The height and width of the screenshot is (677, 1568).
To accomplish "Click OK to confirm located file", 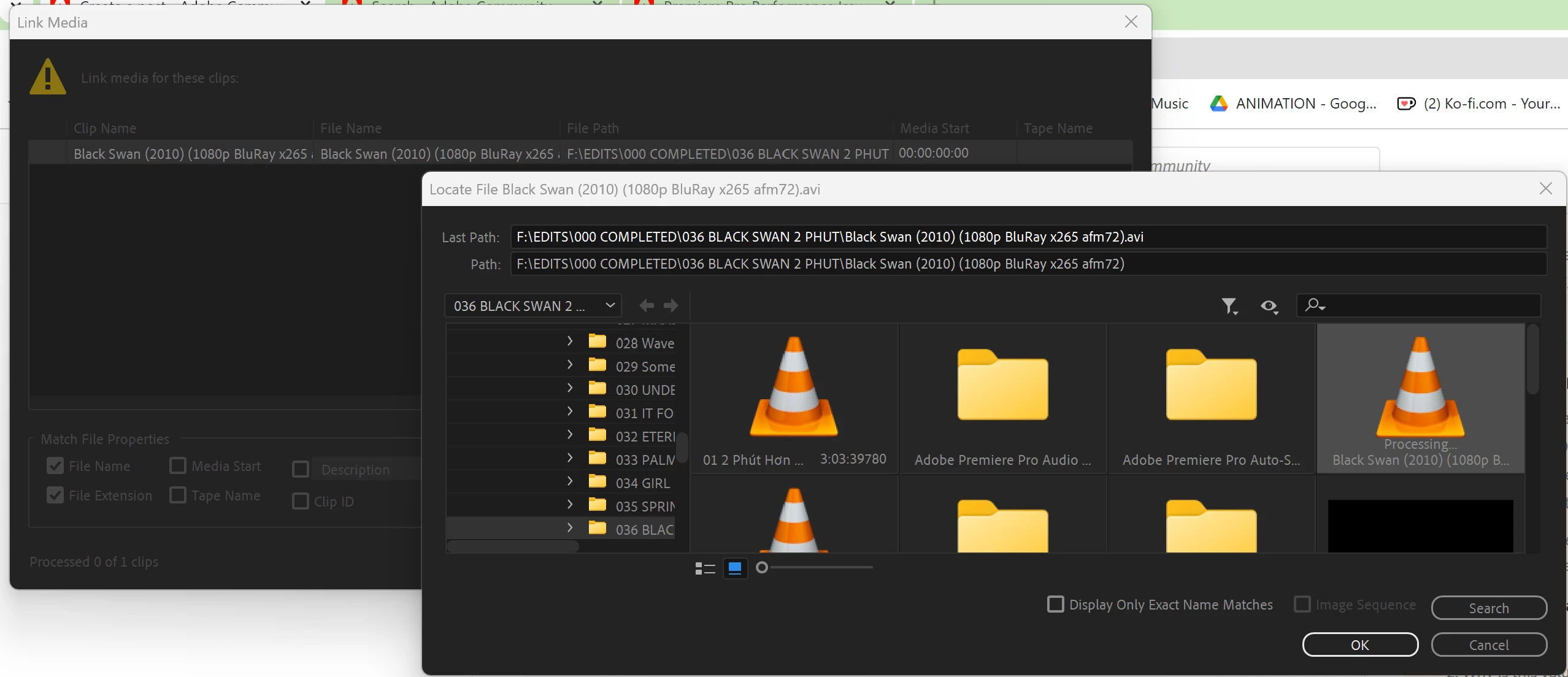I will [1359, 644].
